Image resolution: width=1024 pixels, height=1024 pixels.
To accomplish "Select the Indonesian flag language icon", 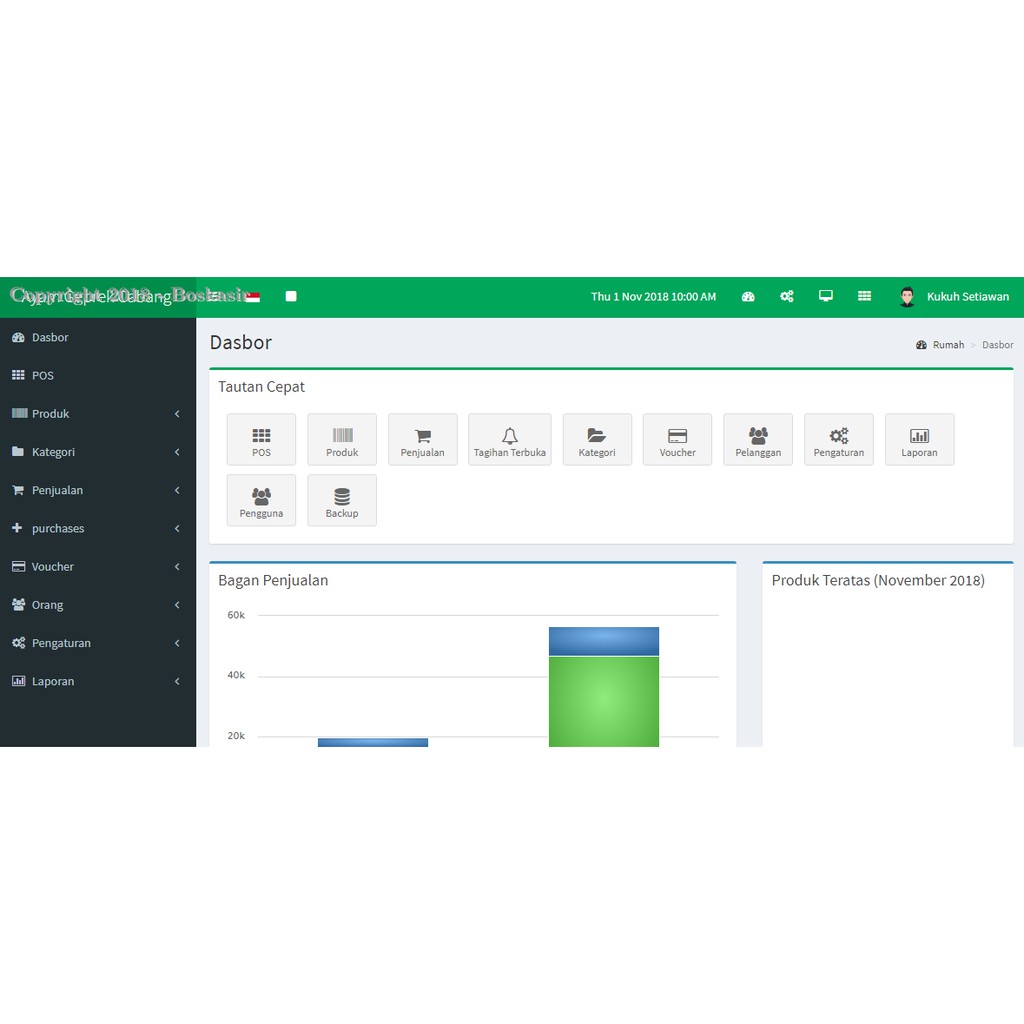I will 253,297.
